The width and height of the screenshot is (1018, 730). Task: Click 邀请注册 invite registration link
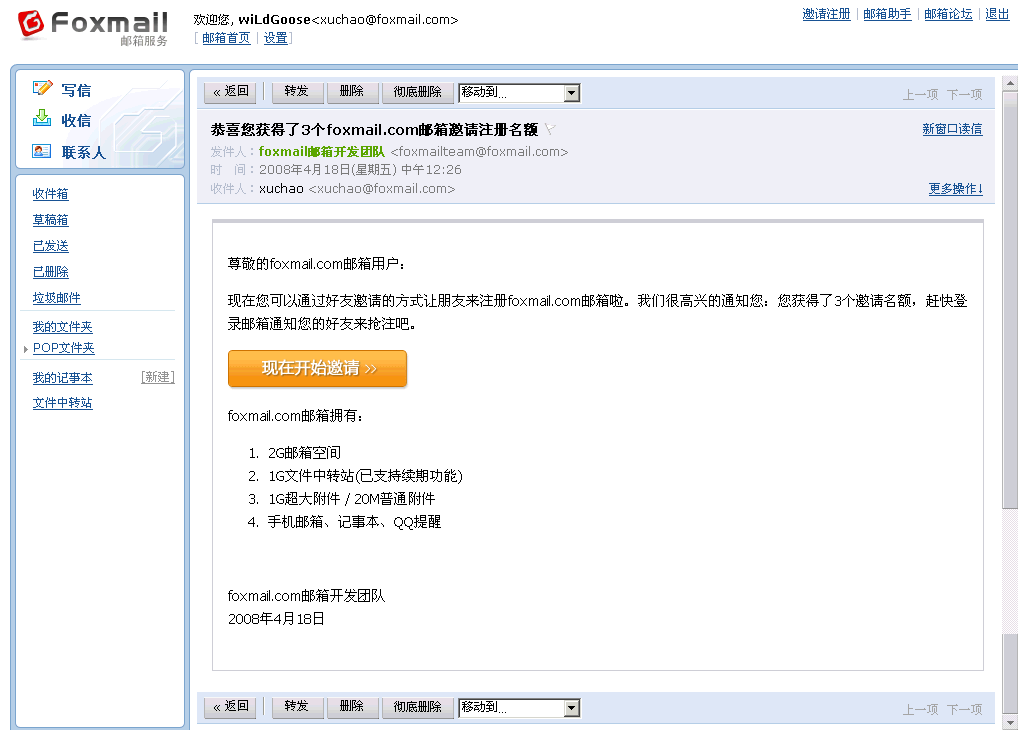point(826,14)
